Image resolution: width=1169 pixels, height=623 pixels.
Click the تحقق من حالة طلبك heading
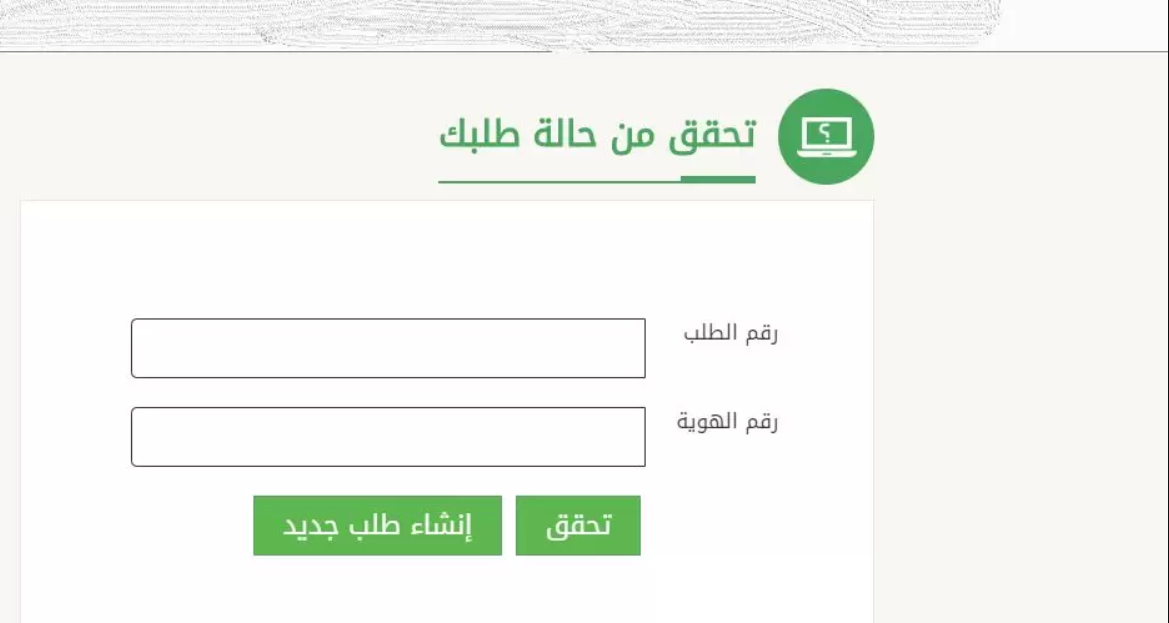pyautogui.click(x=597, y=134)
